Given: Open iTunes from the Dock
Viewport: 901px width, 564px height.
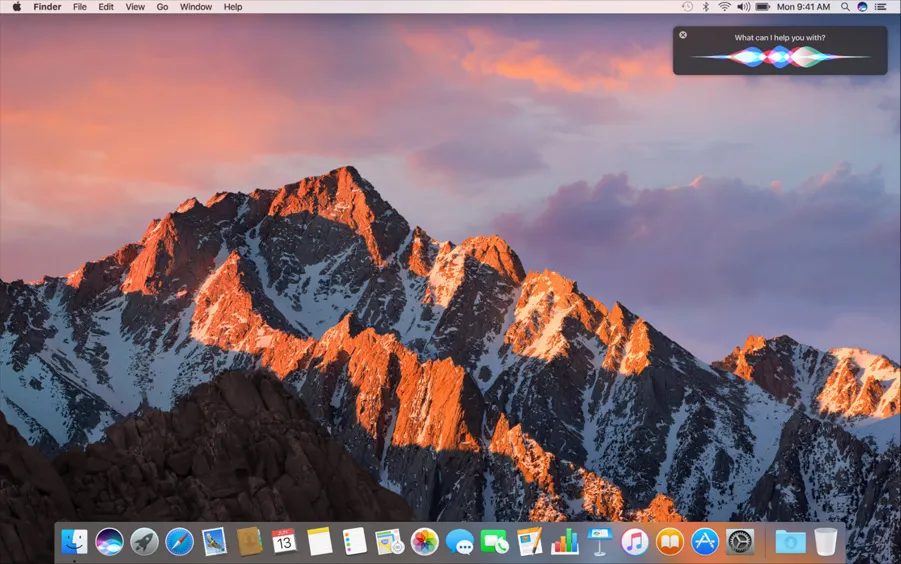Looking at the screenshot, I should [x=635, y=542].
